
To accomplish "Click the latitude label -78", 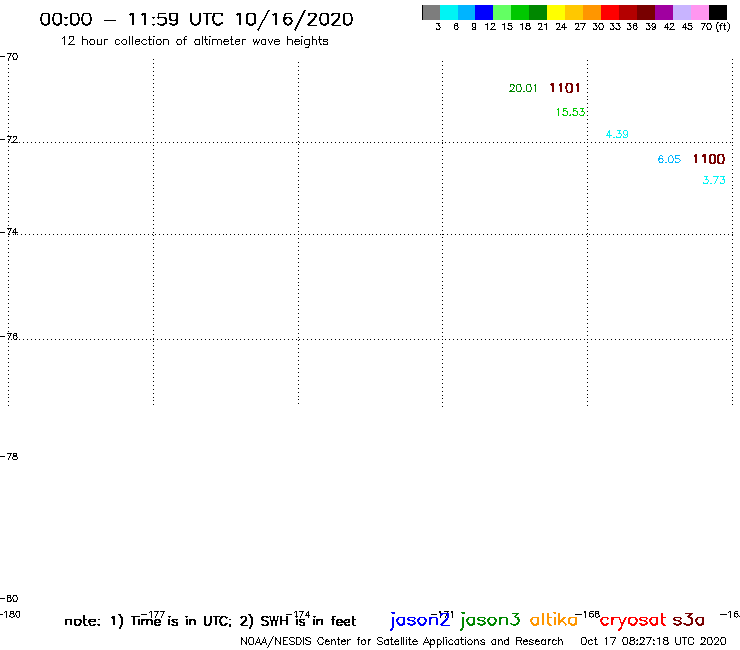I will click(x=9, y=456).
